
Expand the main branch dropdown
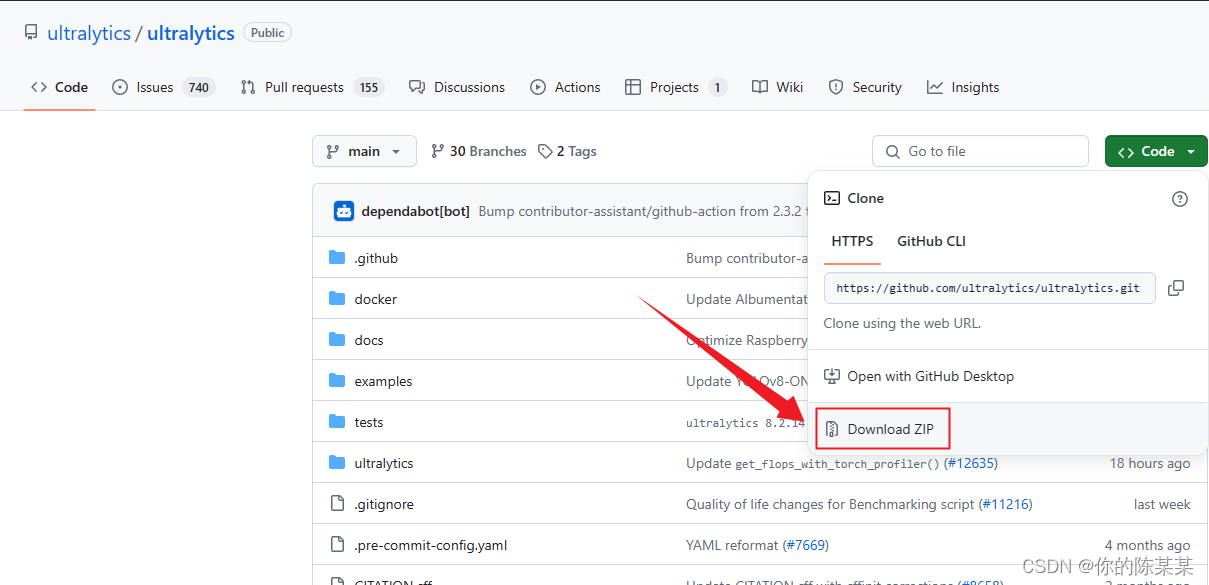tap(364, 151)
